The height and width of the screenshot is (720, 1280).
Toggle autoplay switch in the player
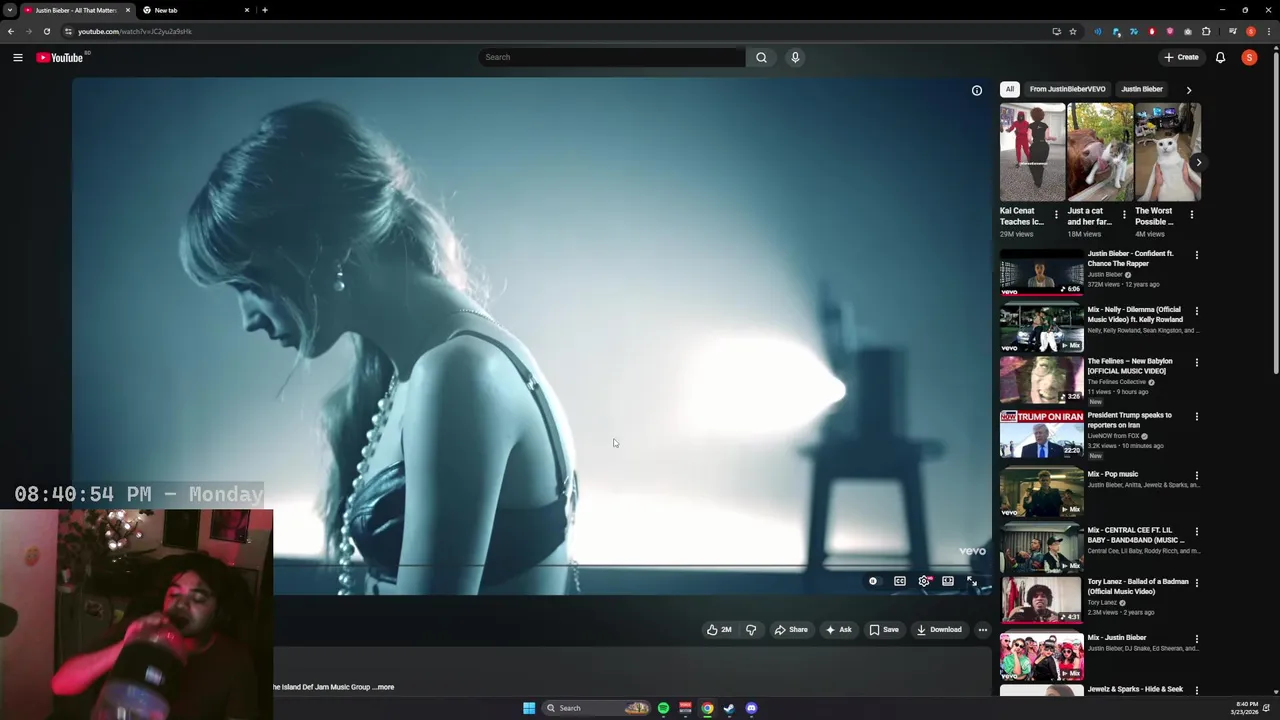(x=873, y=581)
